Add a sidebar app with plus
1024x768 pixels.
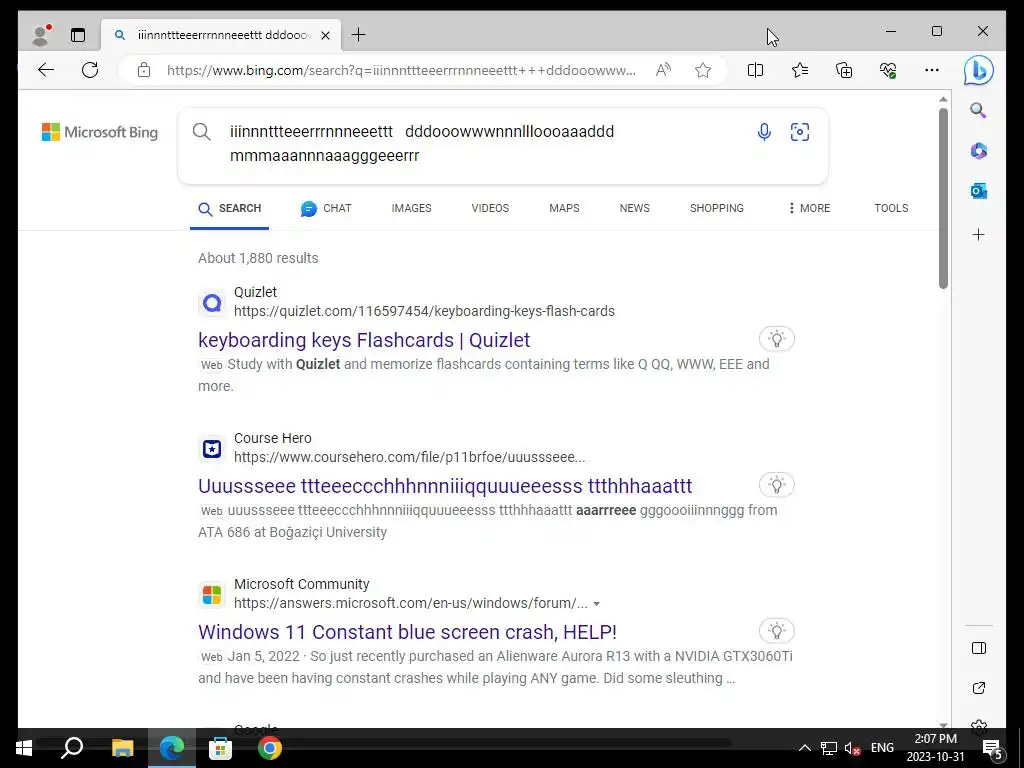(978, 234)
